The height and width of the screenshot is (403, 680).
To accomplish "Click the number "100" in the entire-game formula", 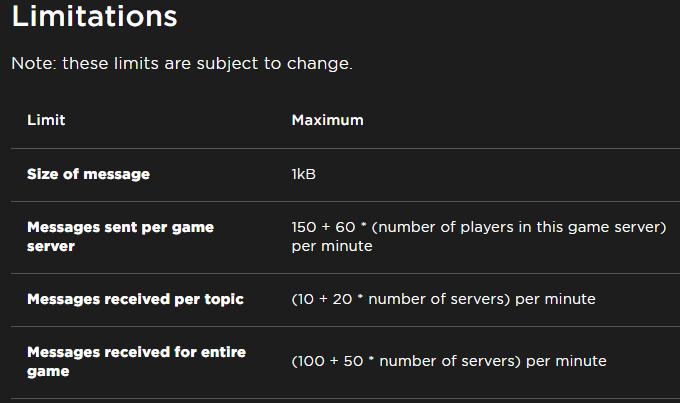I will click(x=310, y=361).
